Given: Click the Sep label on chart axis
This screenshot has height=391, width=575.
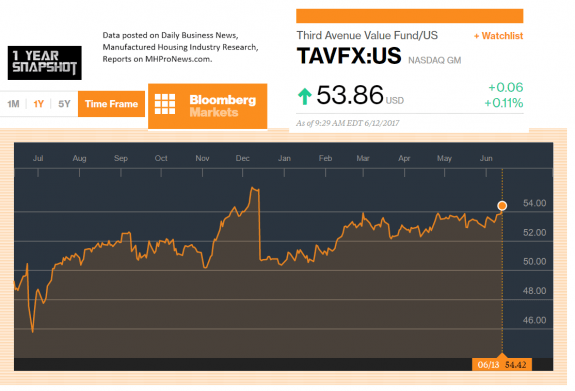Looking at the screenshot, I should pyautogui.click(x=121, y=158).
